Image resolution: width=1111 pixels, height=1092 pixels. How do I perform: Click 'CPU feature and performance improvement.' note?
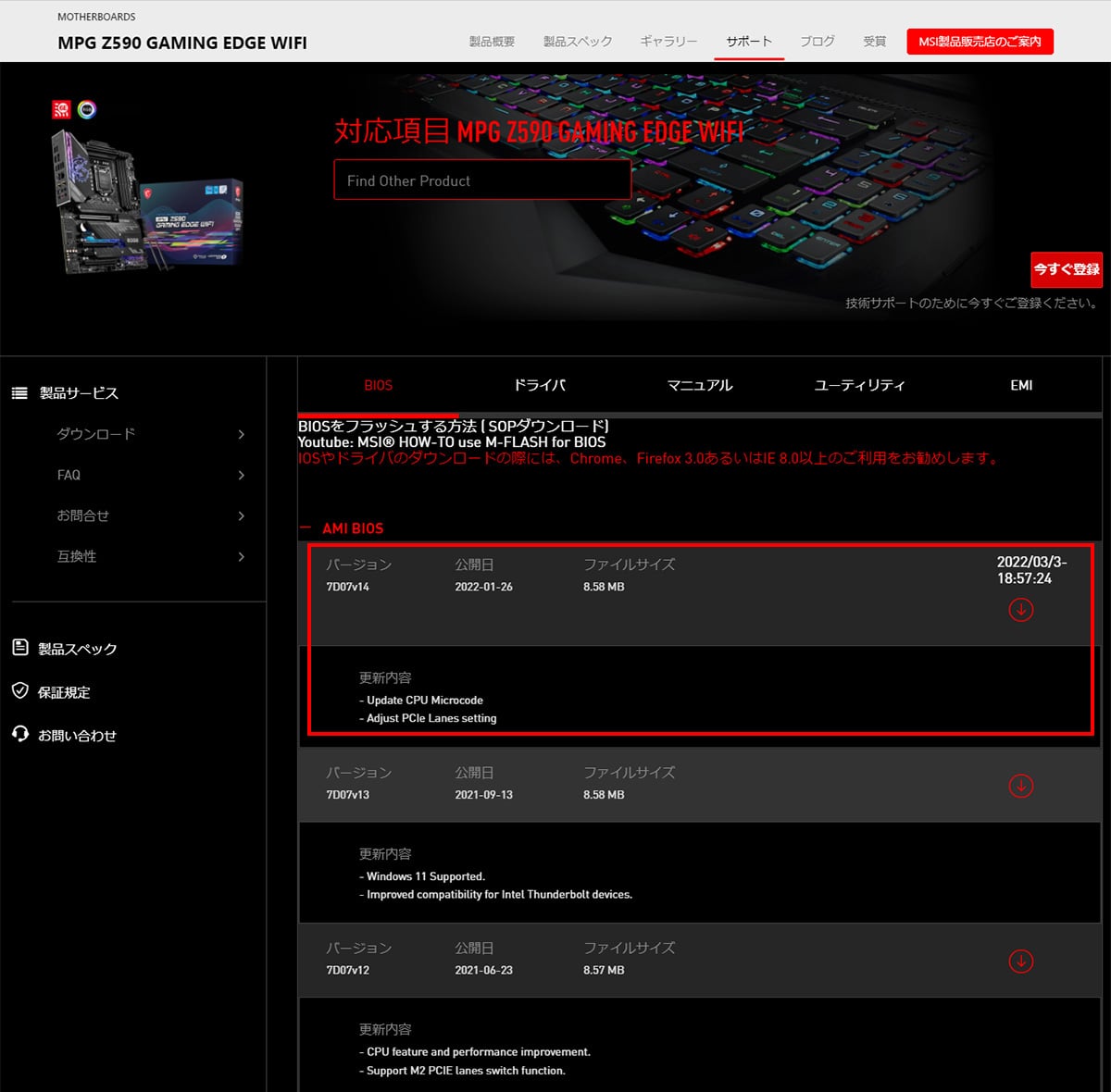click(x=475, y=1052)
